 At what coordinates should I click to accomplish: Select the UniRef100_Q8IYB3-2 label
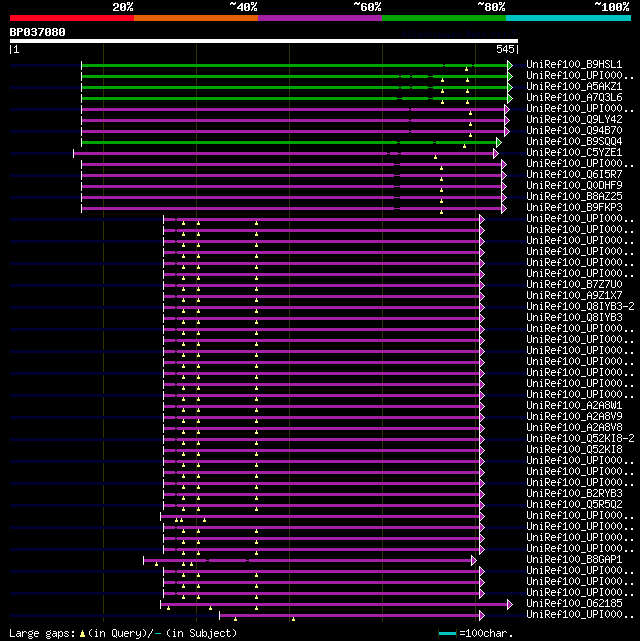[x=580, y=306]
